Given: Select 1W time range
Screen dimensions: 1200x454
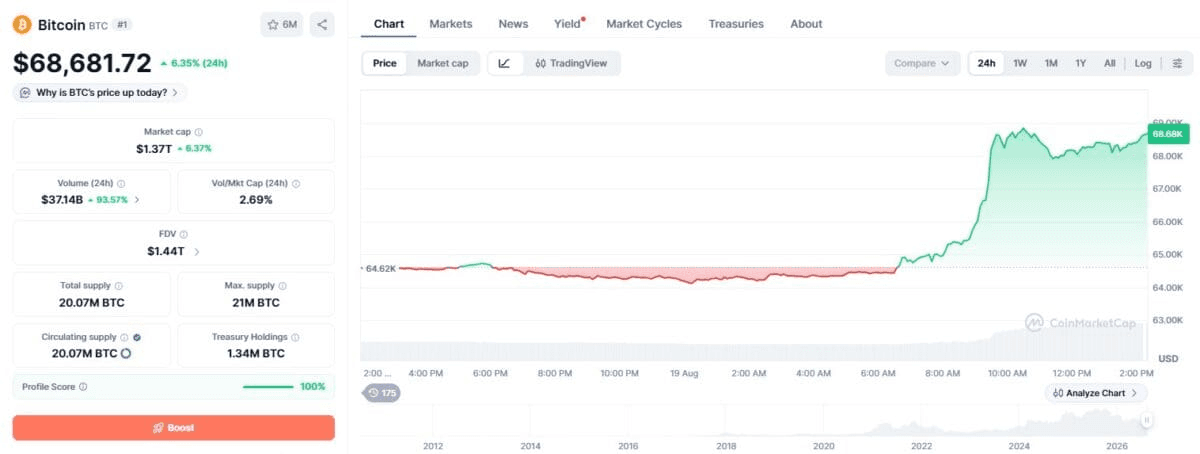Looking at the screenshot, I should pyautogui.click(x=1020, y=63).
